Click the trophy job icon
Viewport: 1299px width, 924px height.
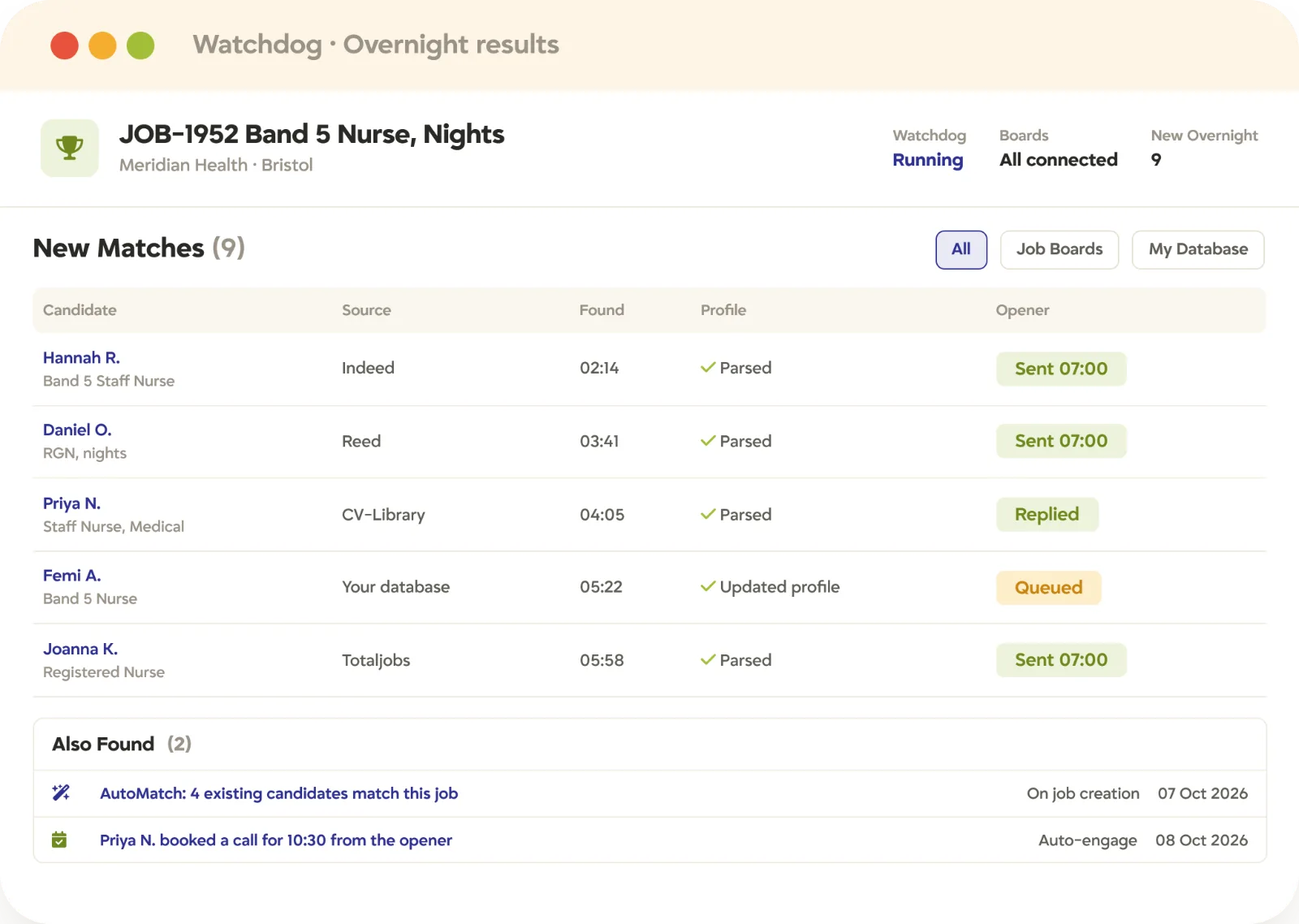pos(70,148)
